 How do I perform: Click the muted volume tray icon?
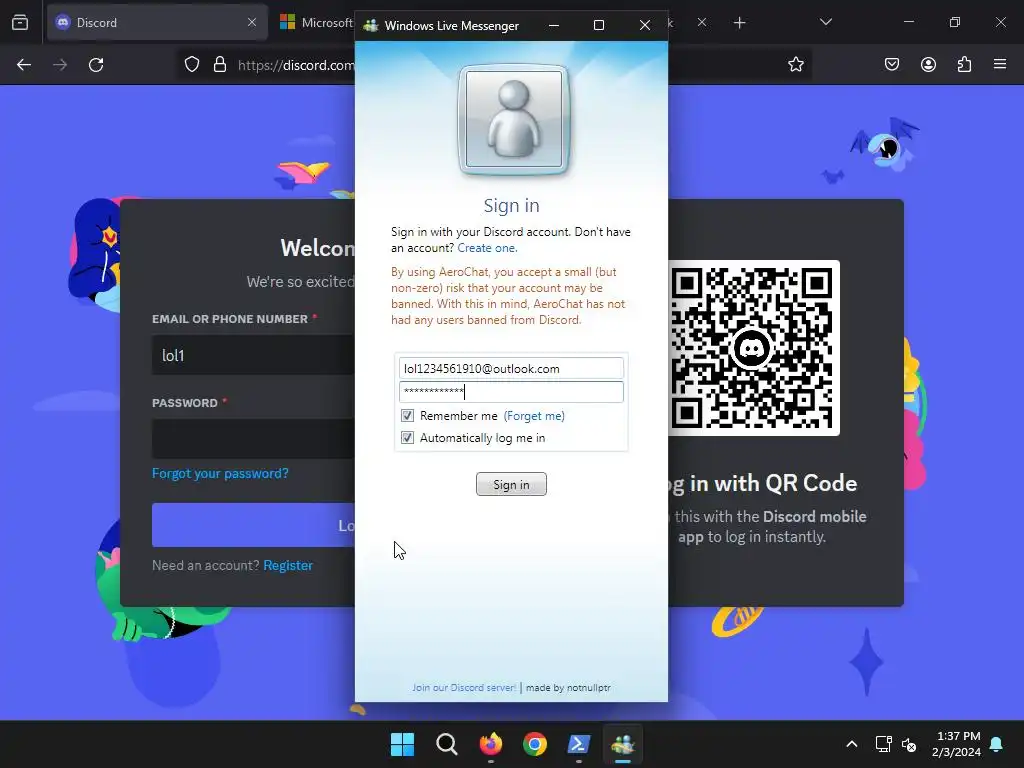[x=909, y=744]
